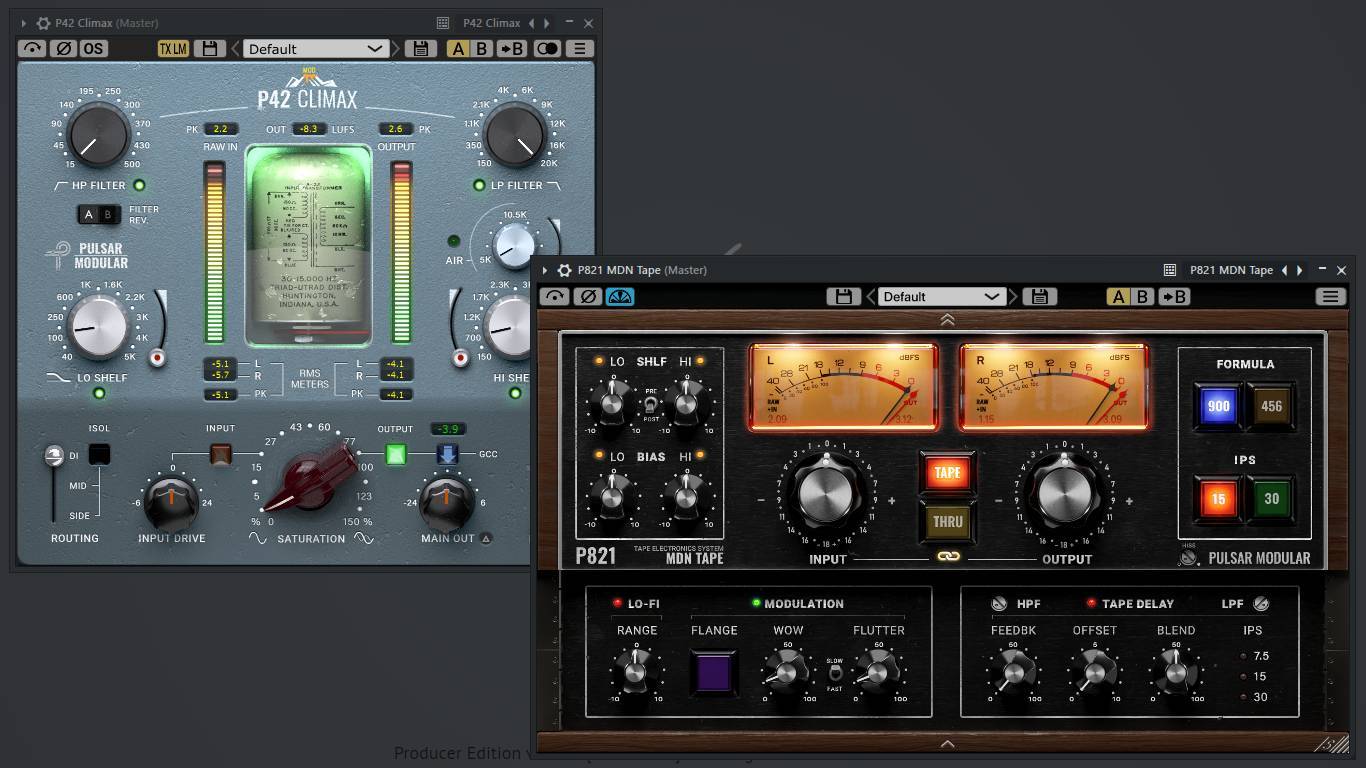Open P821 window options arrow in title bar
This screenshot has height=768, width=1366.
coord(545,270)
